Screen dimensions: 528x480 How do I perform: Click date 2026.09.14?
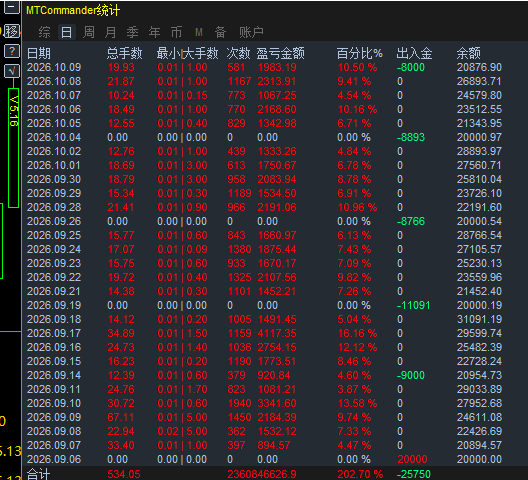point(54,375)
